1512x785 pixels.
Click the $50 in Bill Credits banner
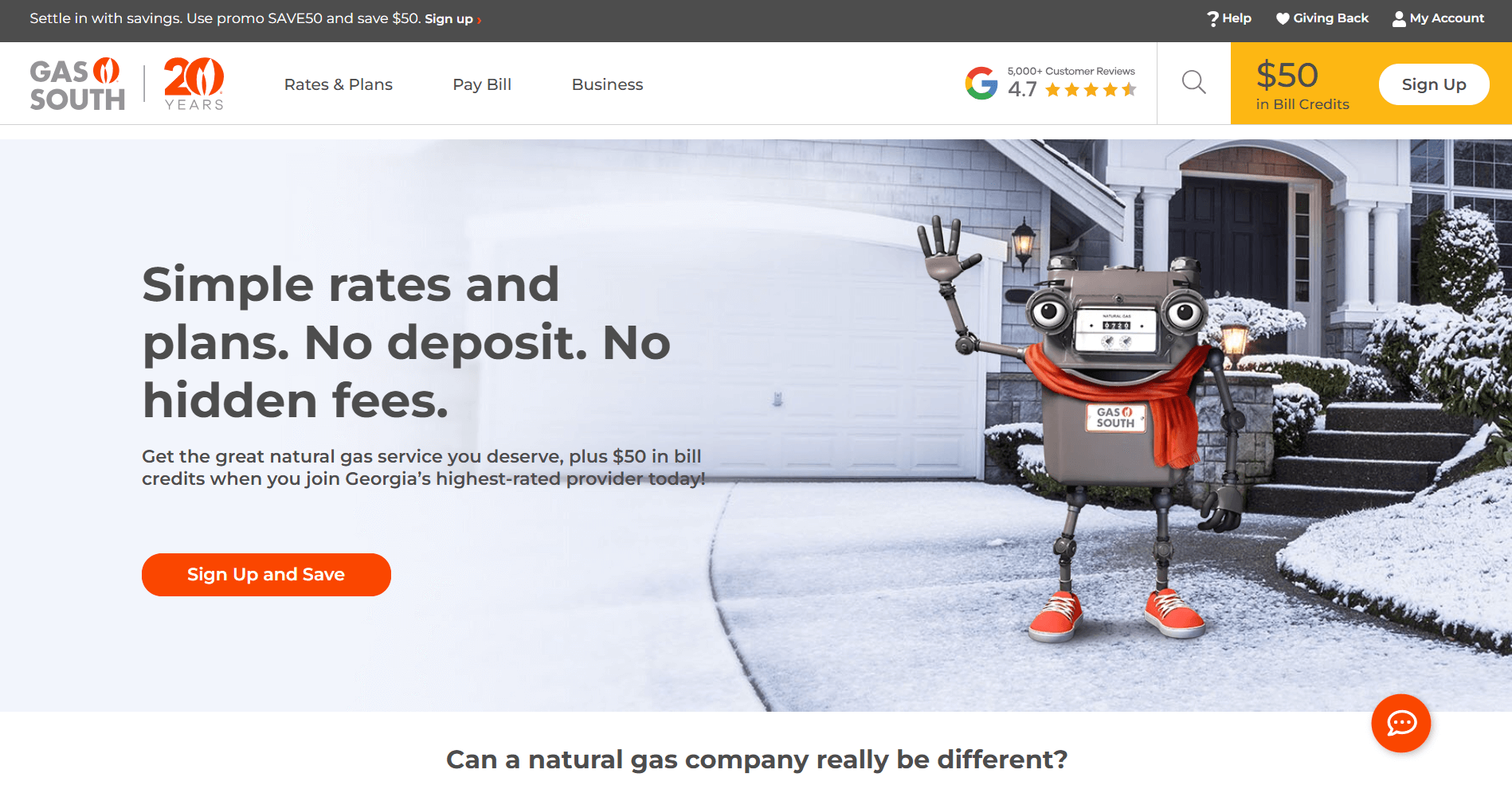pyautogui.click(x=1302, y=84)
